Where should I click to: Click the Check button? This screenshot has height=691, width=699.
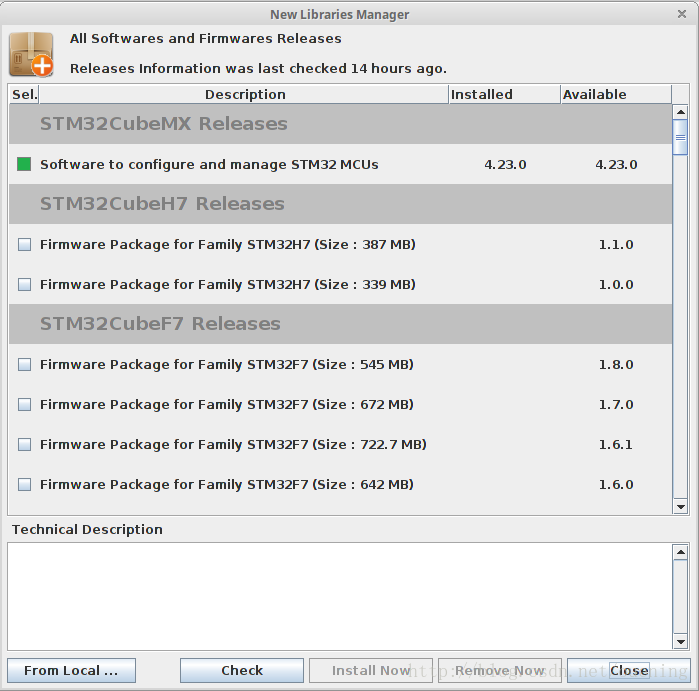242,670
